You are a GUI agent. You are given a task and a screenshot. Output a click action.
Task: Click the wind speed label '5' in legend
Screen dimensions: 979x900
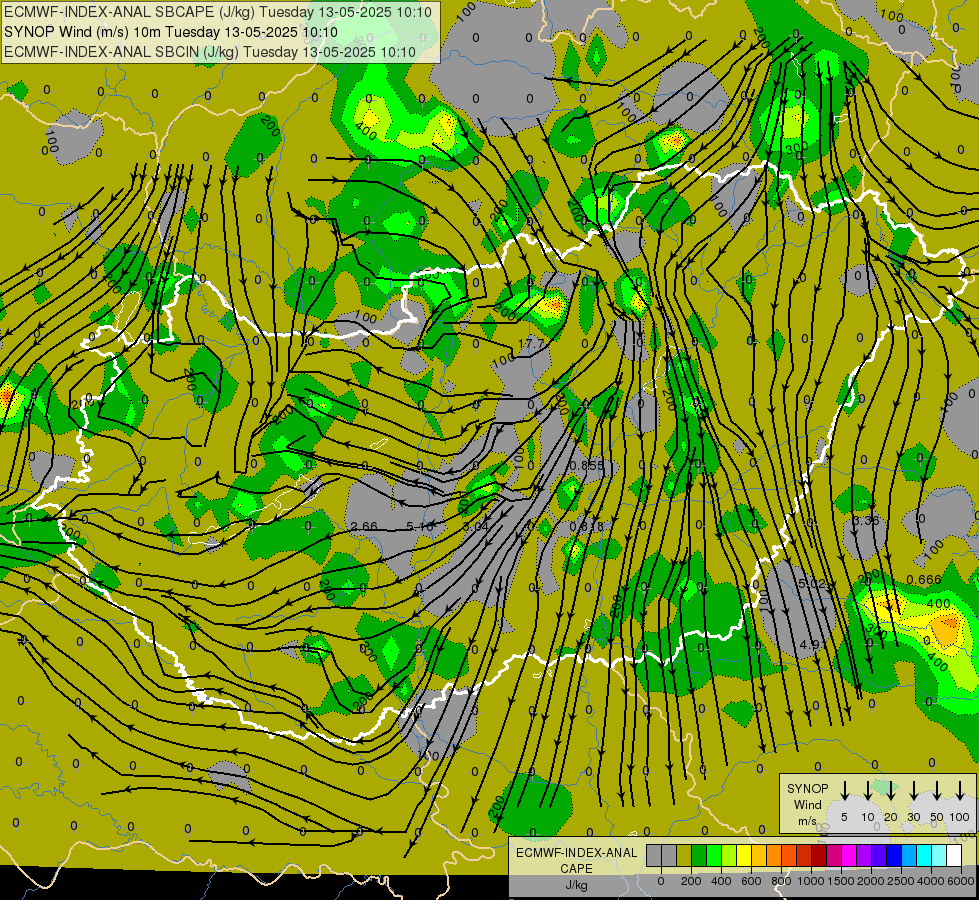(844, 817)
